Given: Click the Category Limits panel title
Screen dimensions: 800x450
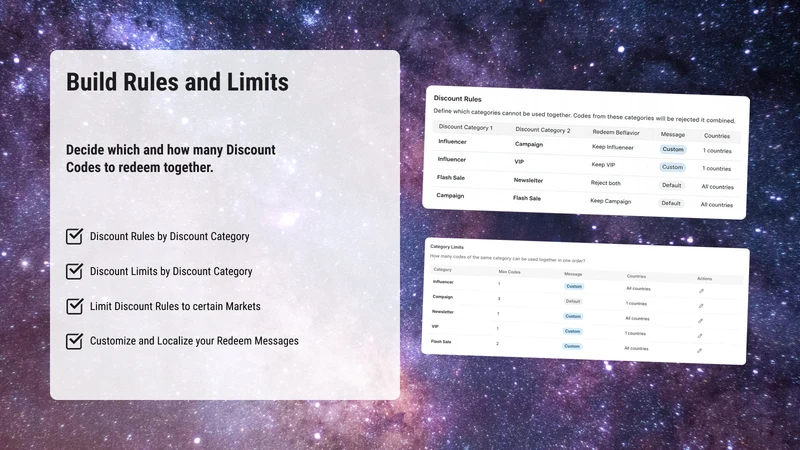Looking at the screenshot, I should [x=447, y=247].
